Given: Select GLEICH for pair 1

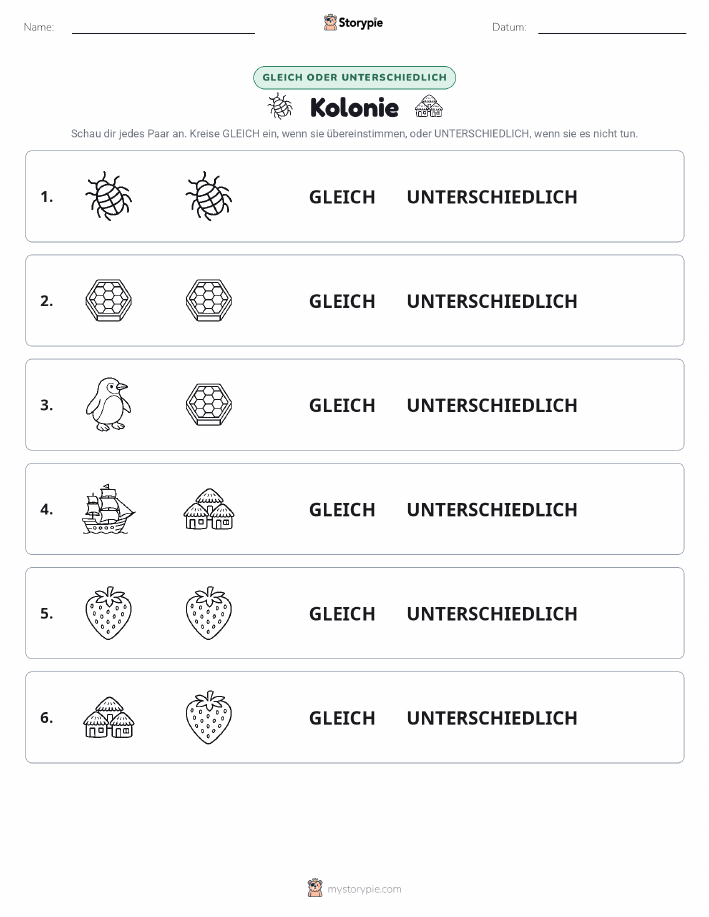Looking at the screenshot, I should pos(342,197).
